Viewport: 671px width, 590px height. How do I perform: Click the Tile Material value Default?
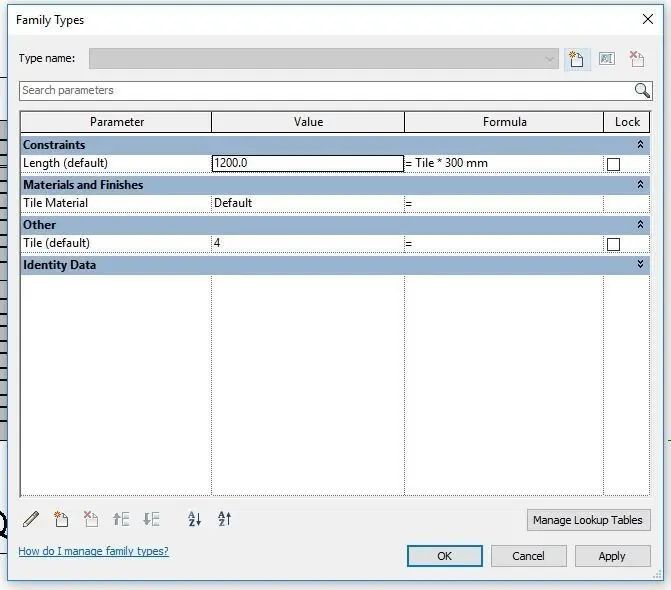point(308,203)
